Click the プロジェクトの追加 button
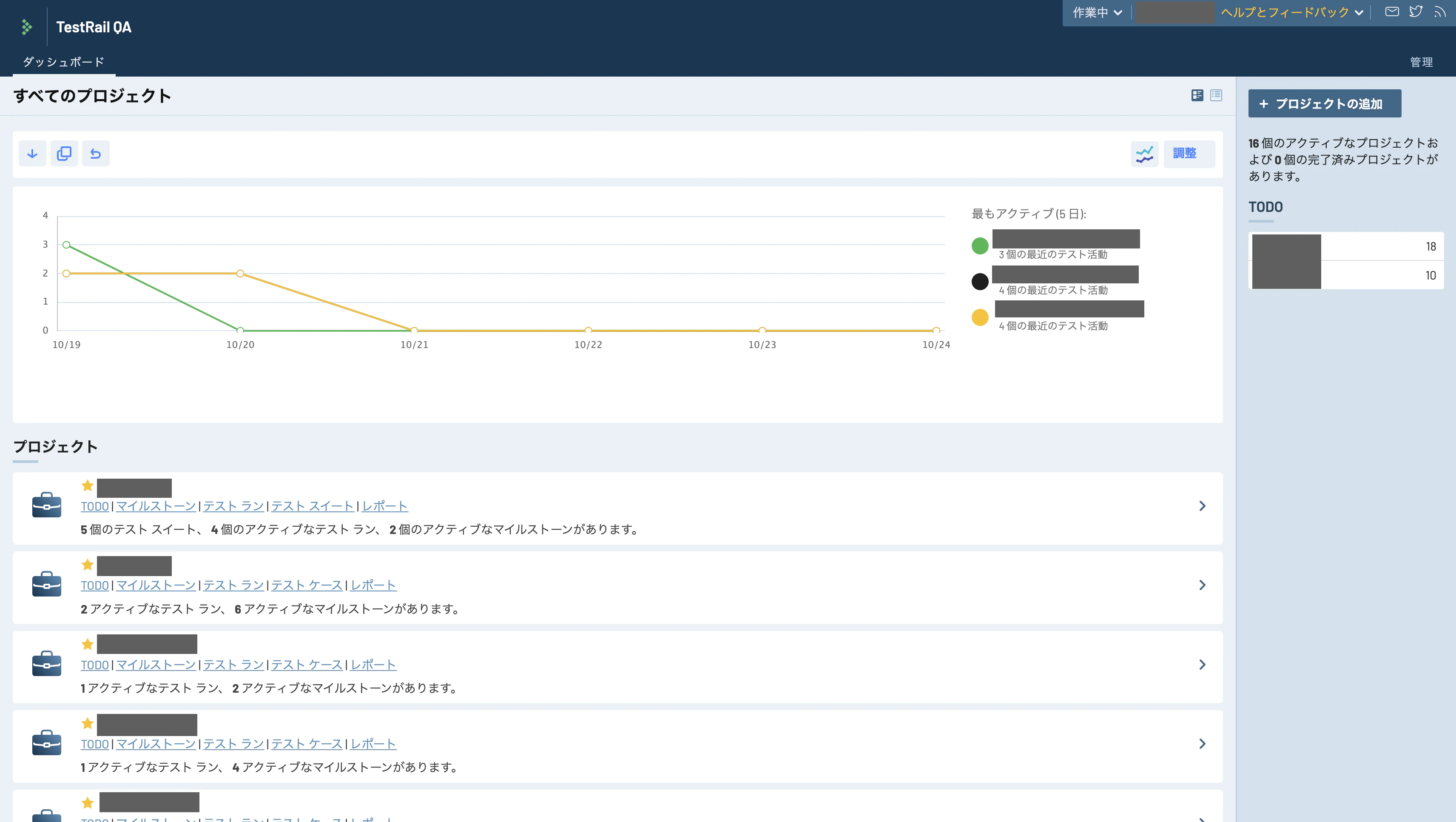This screenshot has height=822, width=1456. point(1324,103)
